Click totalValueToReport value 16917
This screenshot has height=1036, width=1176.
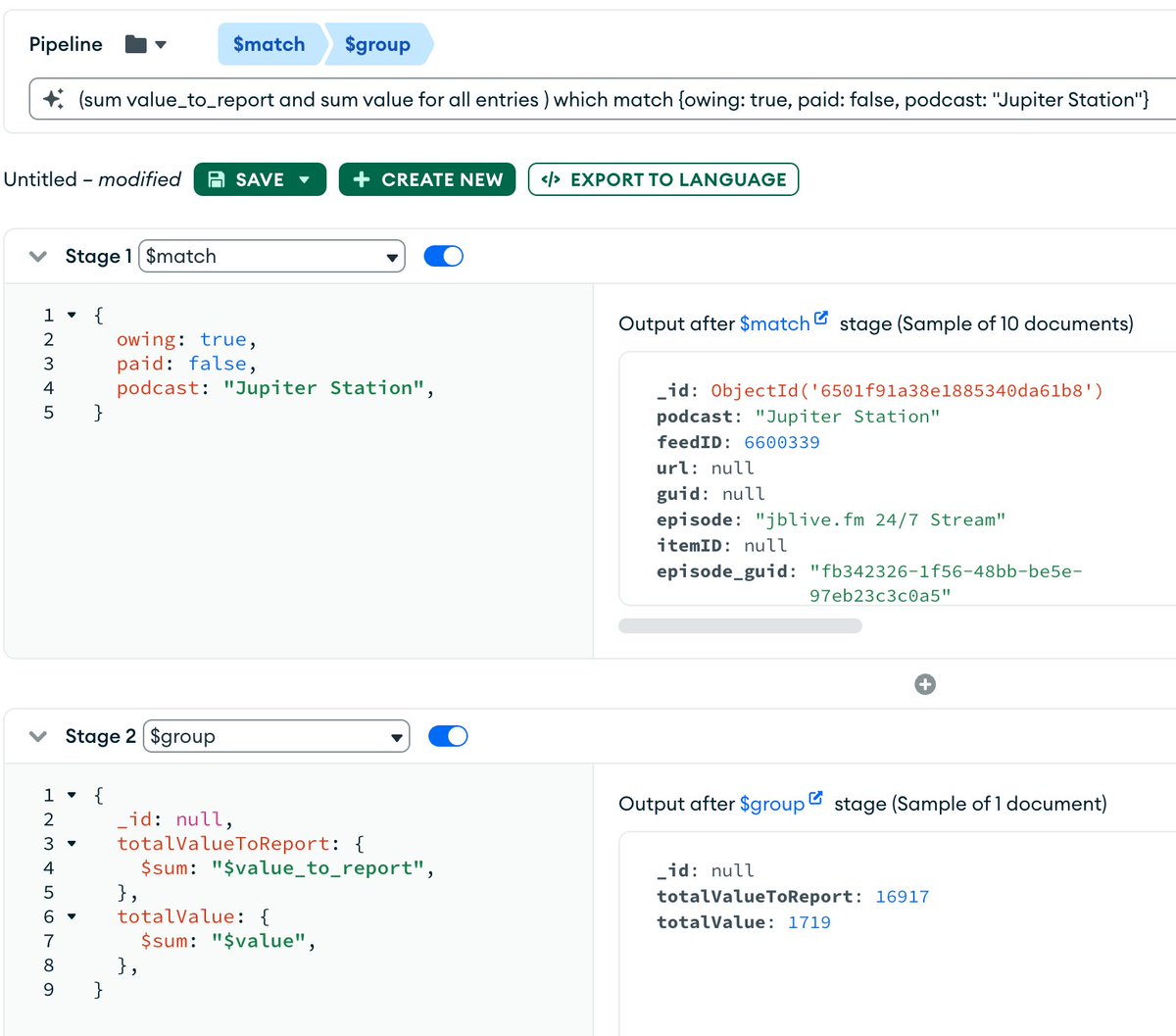point(902,896)
